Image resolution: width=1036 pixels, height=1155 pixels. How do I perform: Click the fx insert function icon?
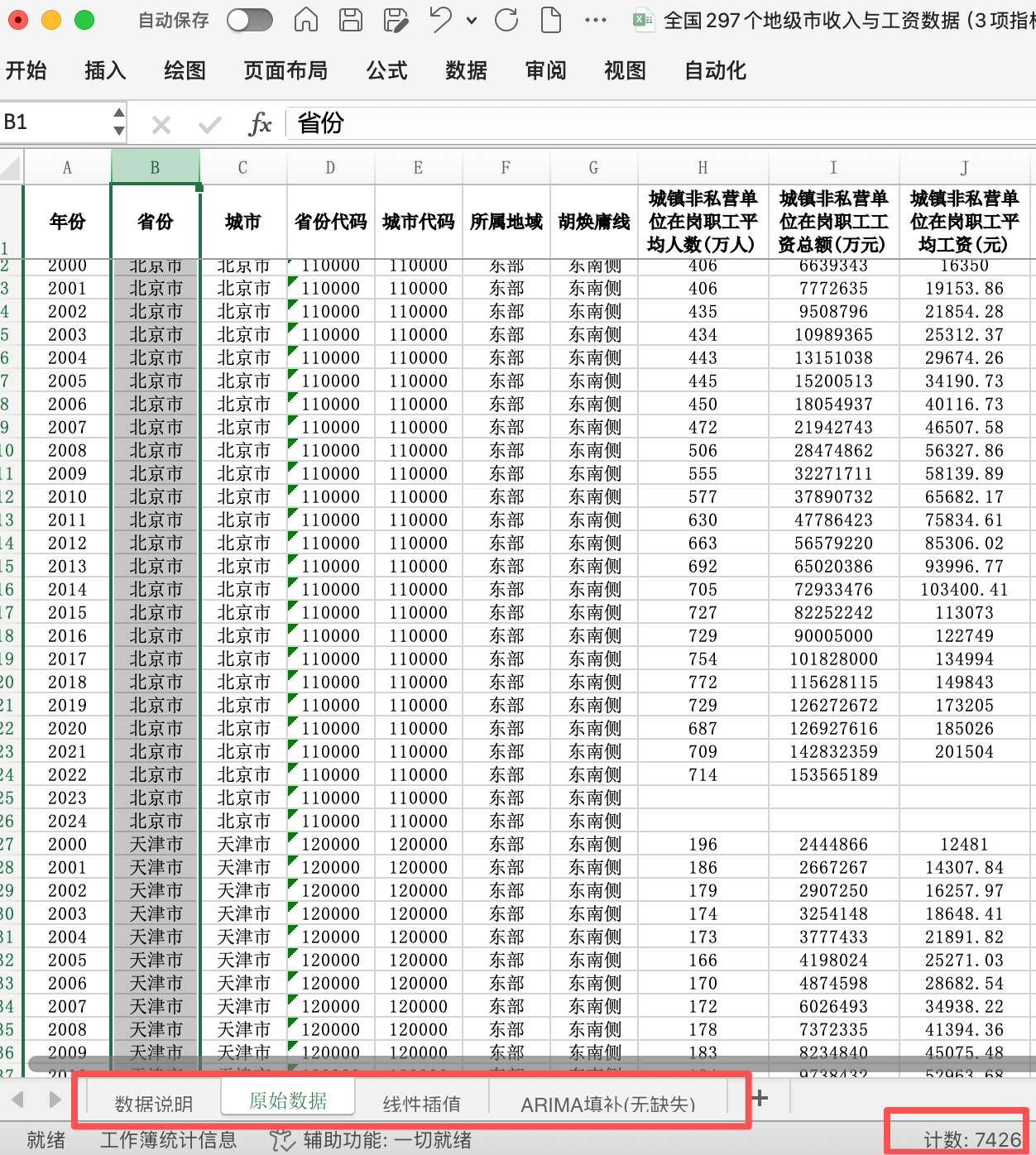pyautogui.click(x=260, y=124)
